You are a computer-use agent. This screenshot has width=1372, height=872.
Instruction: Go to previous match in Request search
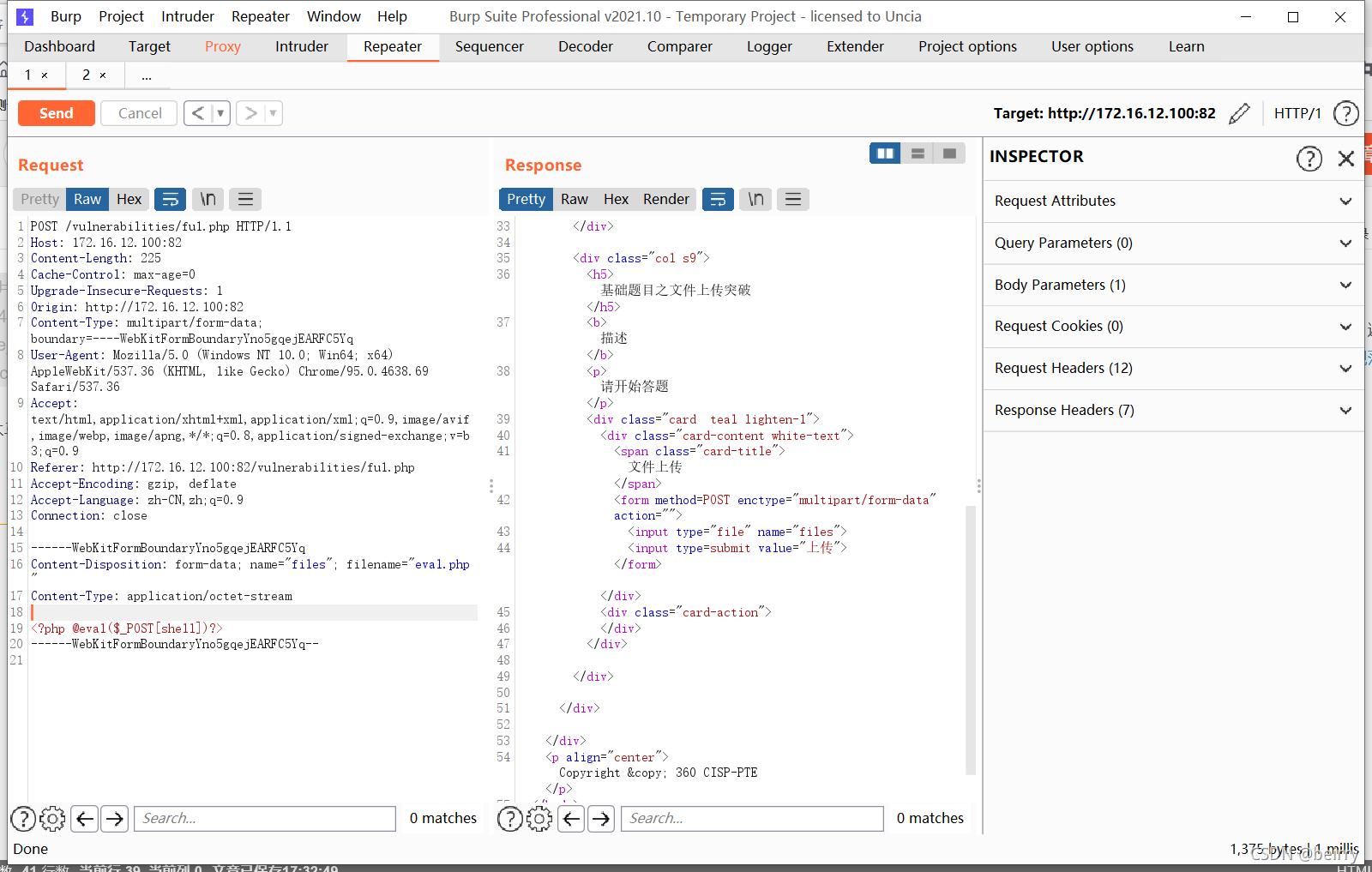[x=85, y=819]
